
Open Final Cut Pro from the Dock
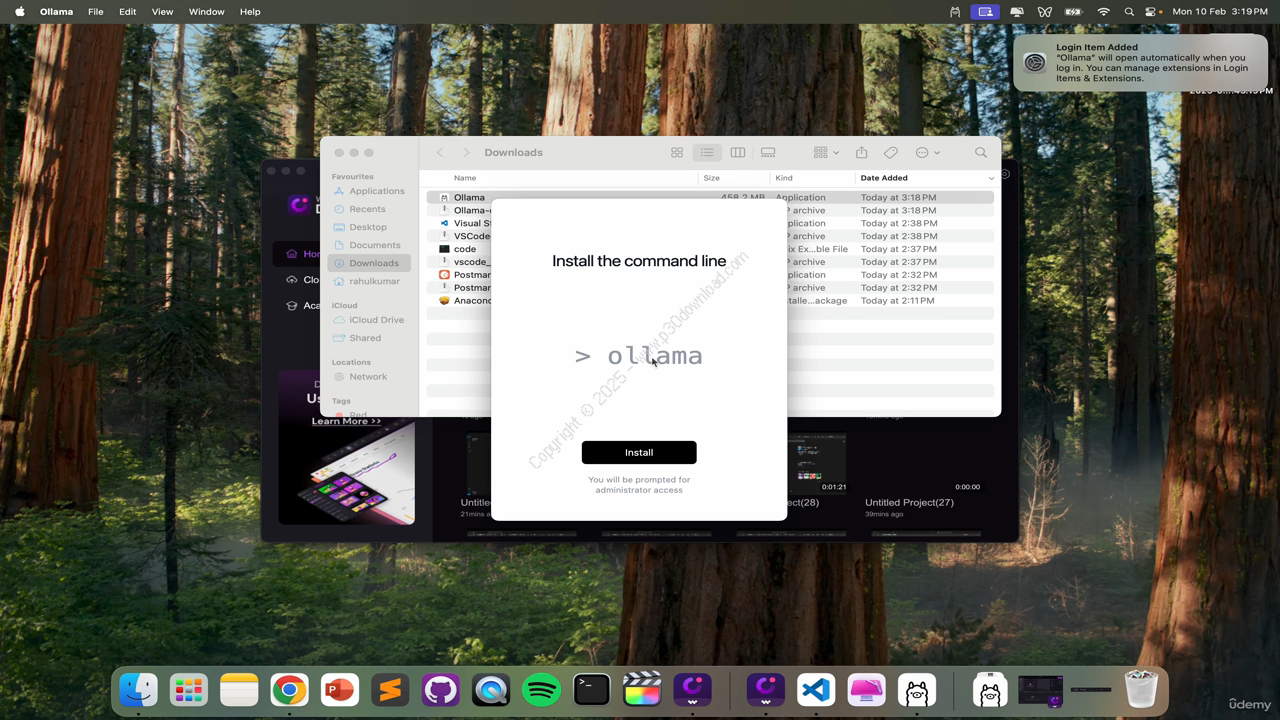(x=642, y=690)
